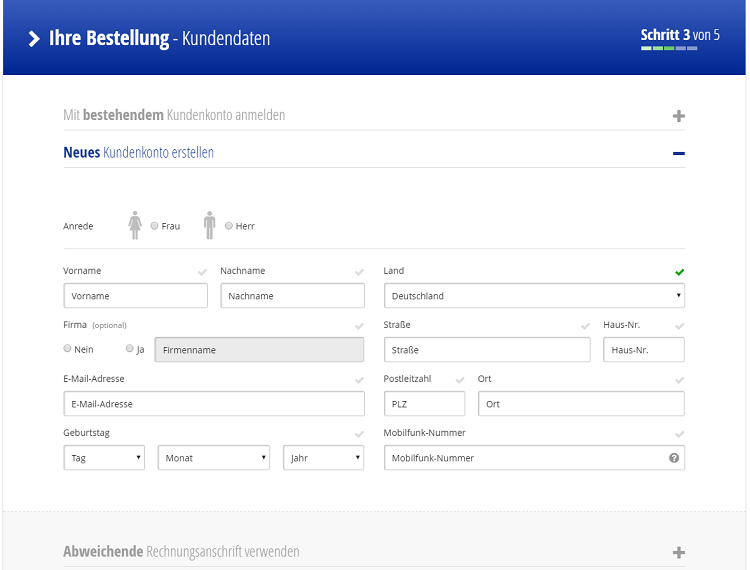Click the green checkmark above Land field
The height and width of the screenshot is (570, 750).
tap(680, 272)
